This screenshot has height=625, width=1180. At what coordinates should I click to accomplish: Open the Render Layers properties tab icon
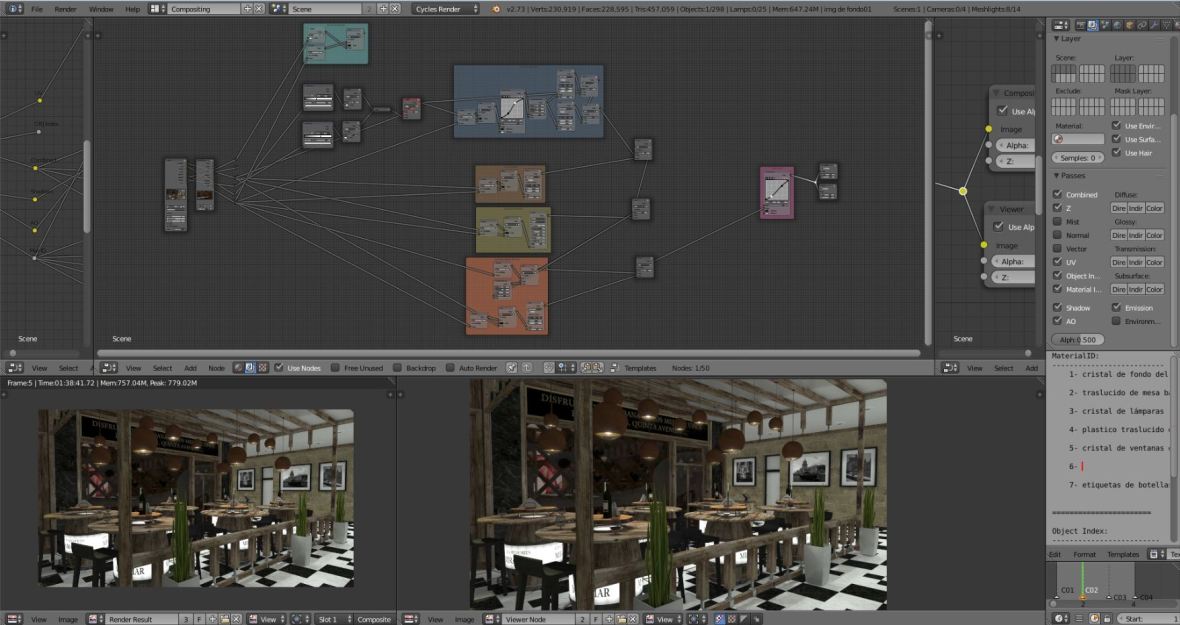tap(1093, 24)
